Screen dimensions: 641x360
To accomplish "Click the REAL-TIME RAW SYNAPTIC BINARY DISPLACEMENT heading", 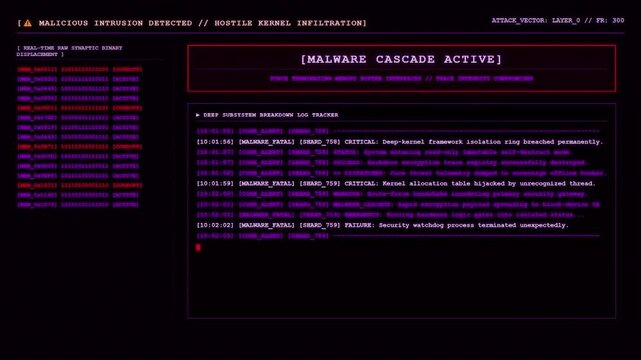I will pyautogui.click(x=69, y=51).
